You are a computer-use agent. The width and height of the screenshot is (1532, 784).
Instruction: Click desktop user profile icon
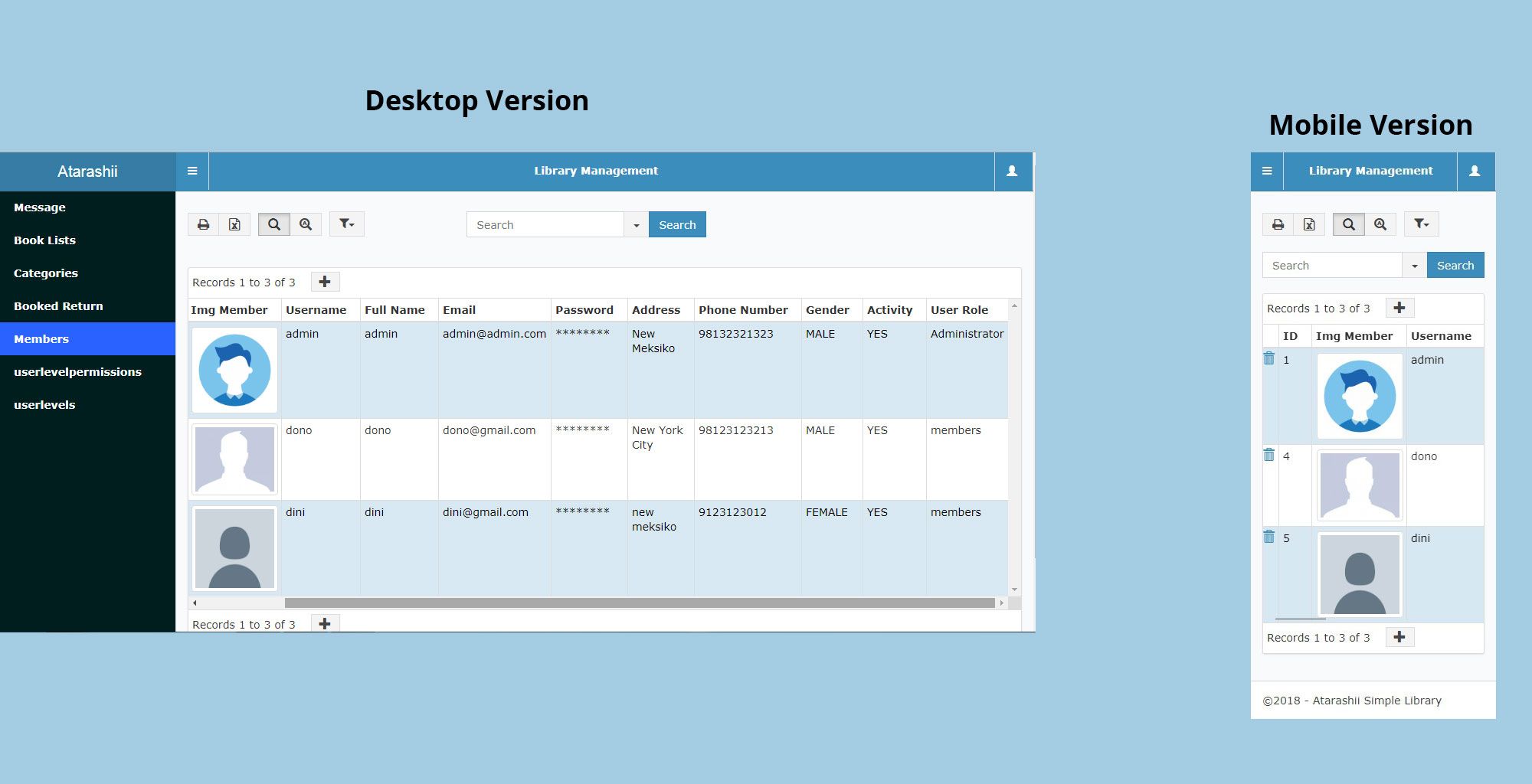[x=1012, y=171]
